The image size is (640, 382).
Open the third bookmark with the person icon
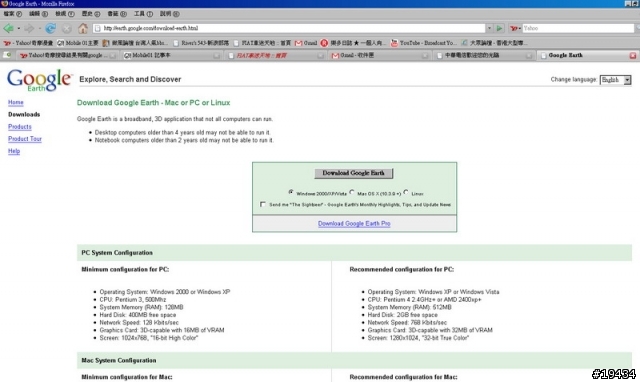click(x=135, y=43)
